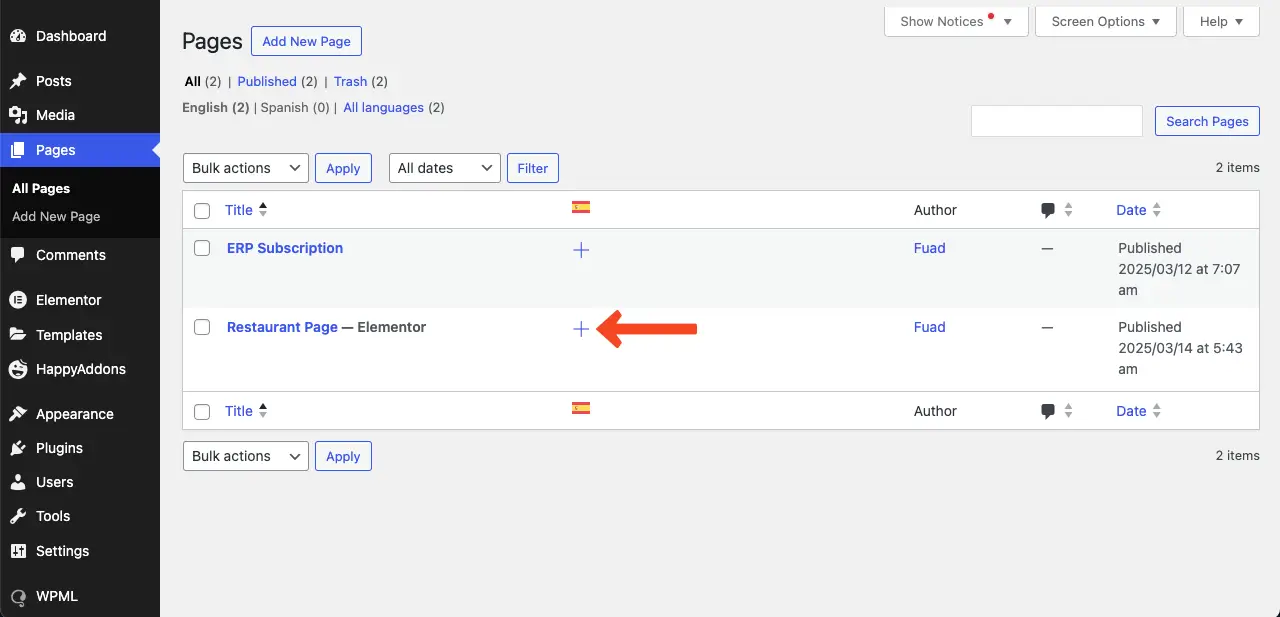Open the Media menu

click(80, 115)
